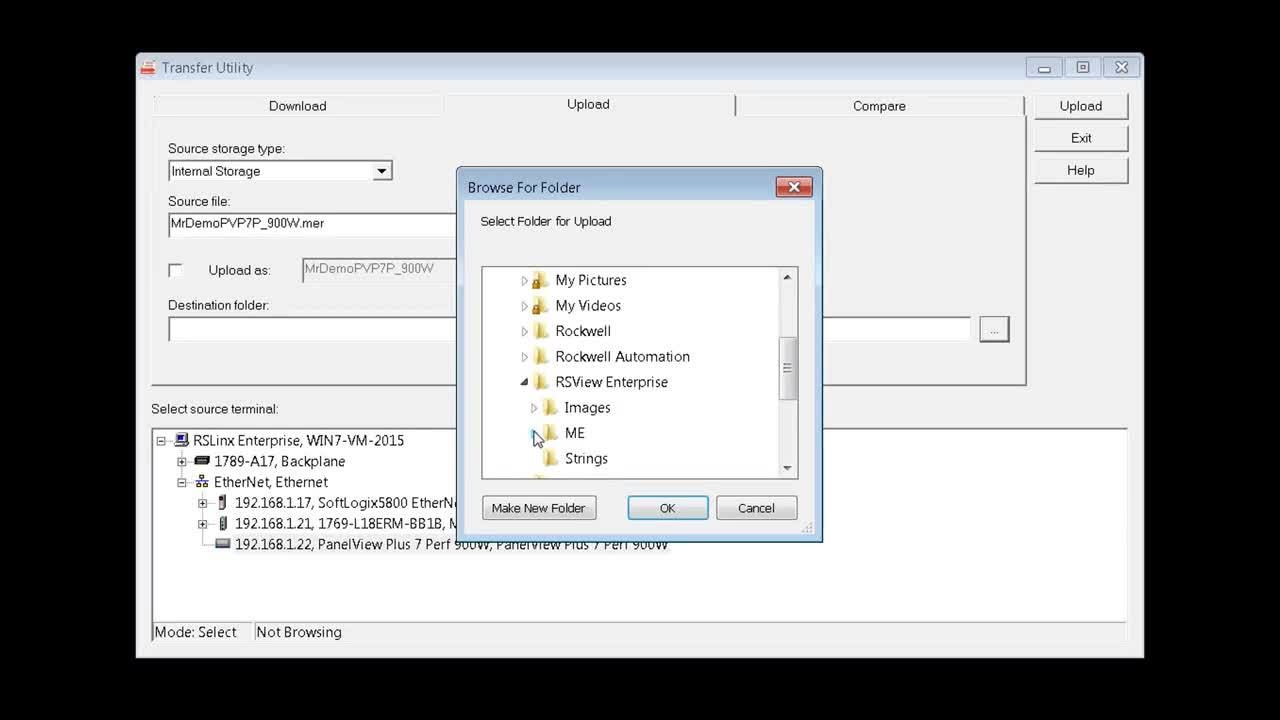Image resolution: width=1280 pixels, height=720 pixels.
Task: Click the folder list scrollbar thumb
Action: tap(787, 368)
